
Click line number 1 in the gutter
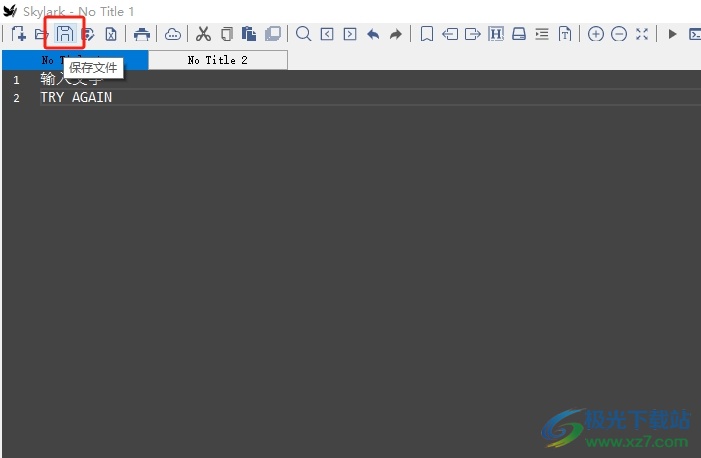pyautogui.click(x=16, y=80)
